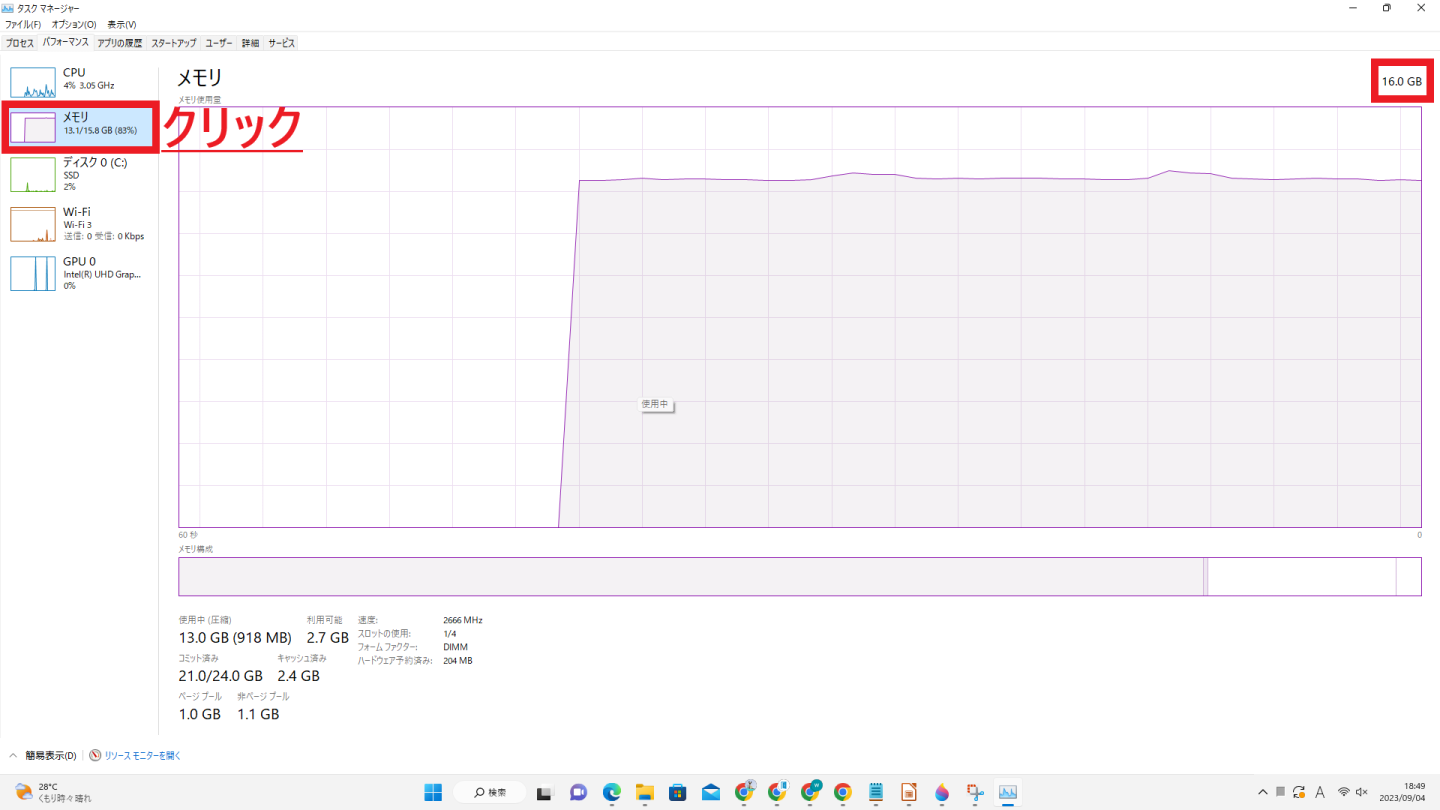Open the オプション(O) menu

click(73, 24)
